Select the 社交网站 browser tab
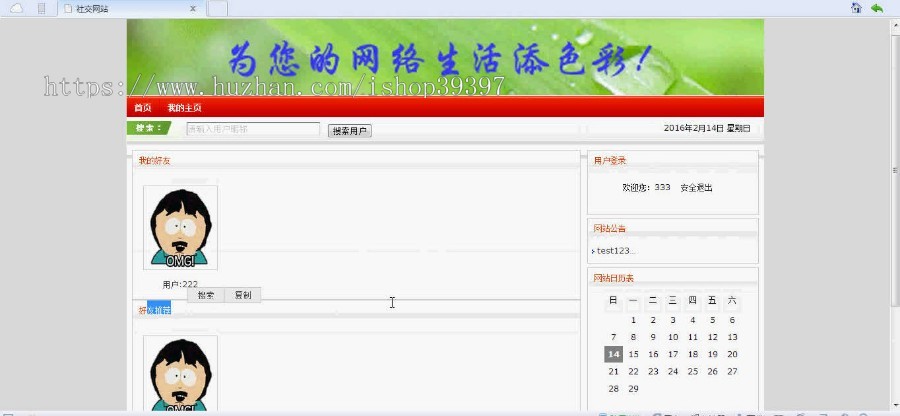Screen dimensions: 900x416 130,9
